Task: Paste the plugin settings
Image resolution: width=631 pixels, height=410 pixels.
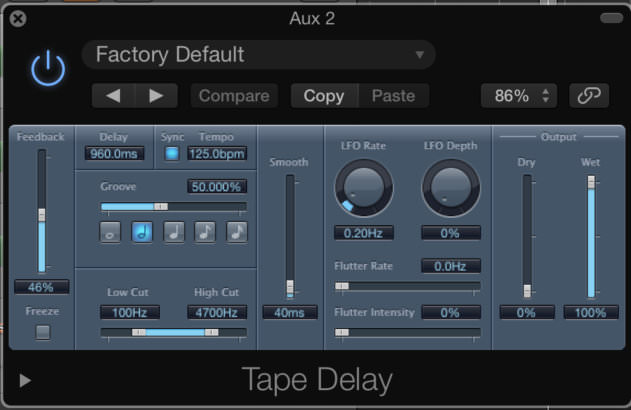Action: [393, 96]
